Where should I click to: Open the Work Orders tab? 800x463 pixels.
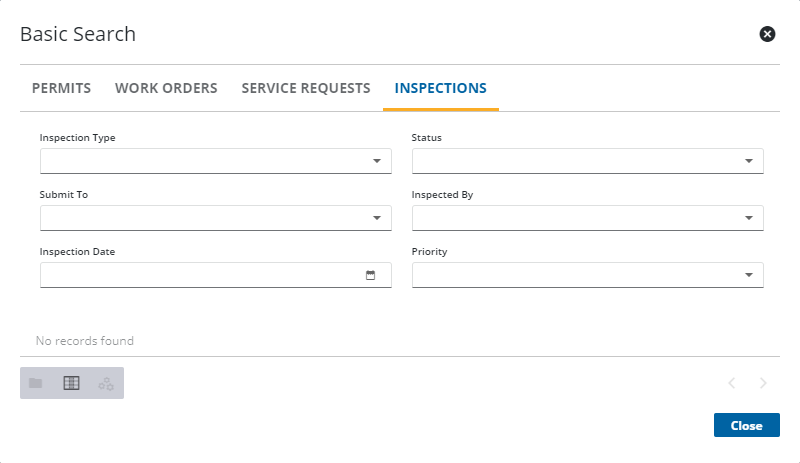pos(166,88)
